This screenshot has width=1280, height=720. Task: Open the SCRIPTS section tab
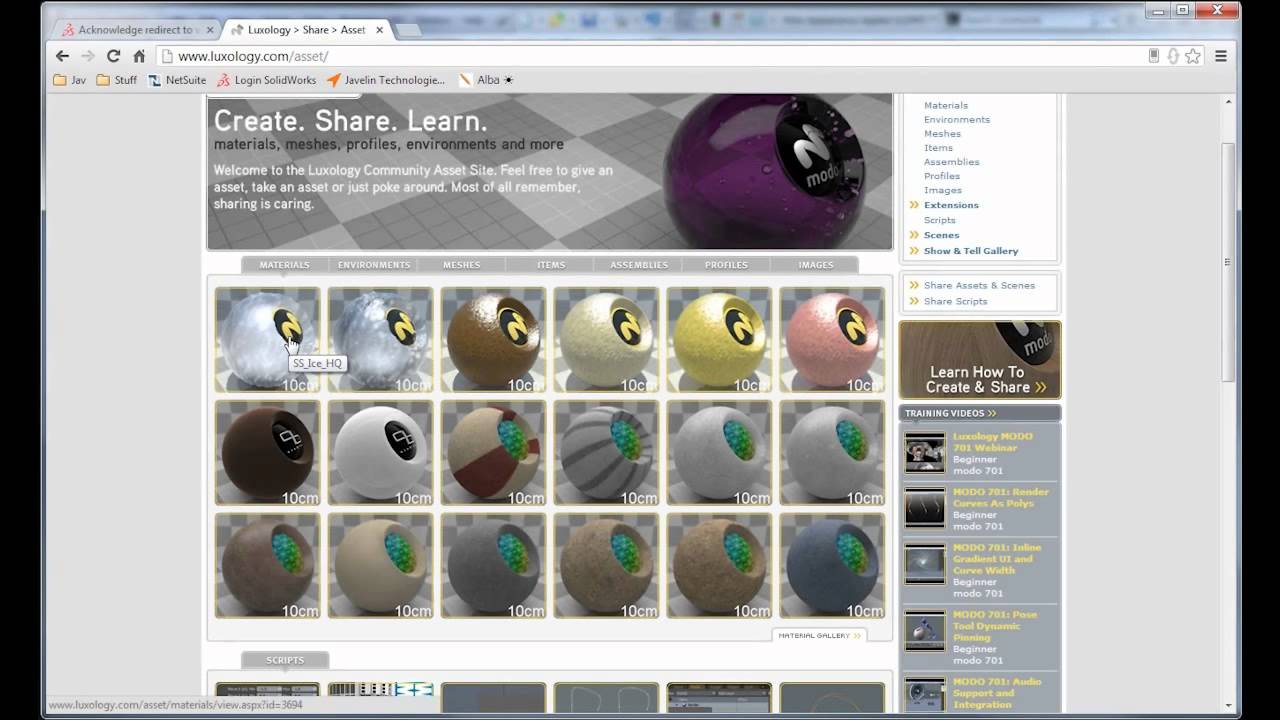[x=285, y=660]
